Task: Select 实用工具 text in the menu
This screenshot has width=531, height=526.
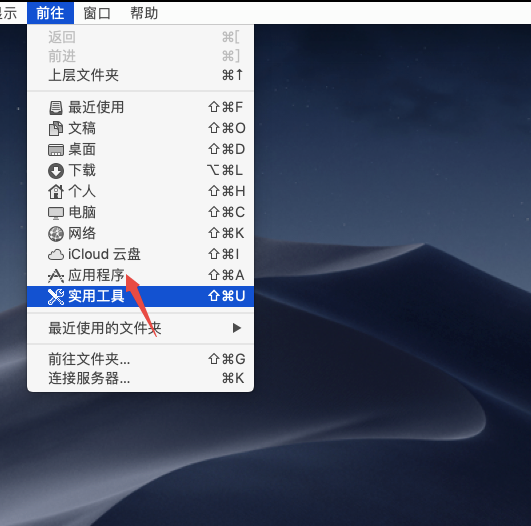Action: click(x=96, y=296)
